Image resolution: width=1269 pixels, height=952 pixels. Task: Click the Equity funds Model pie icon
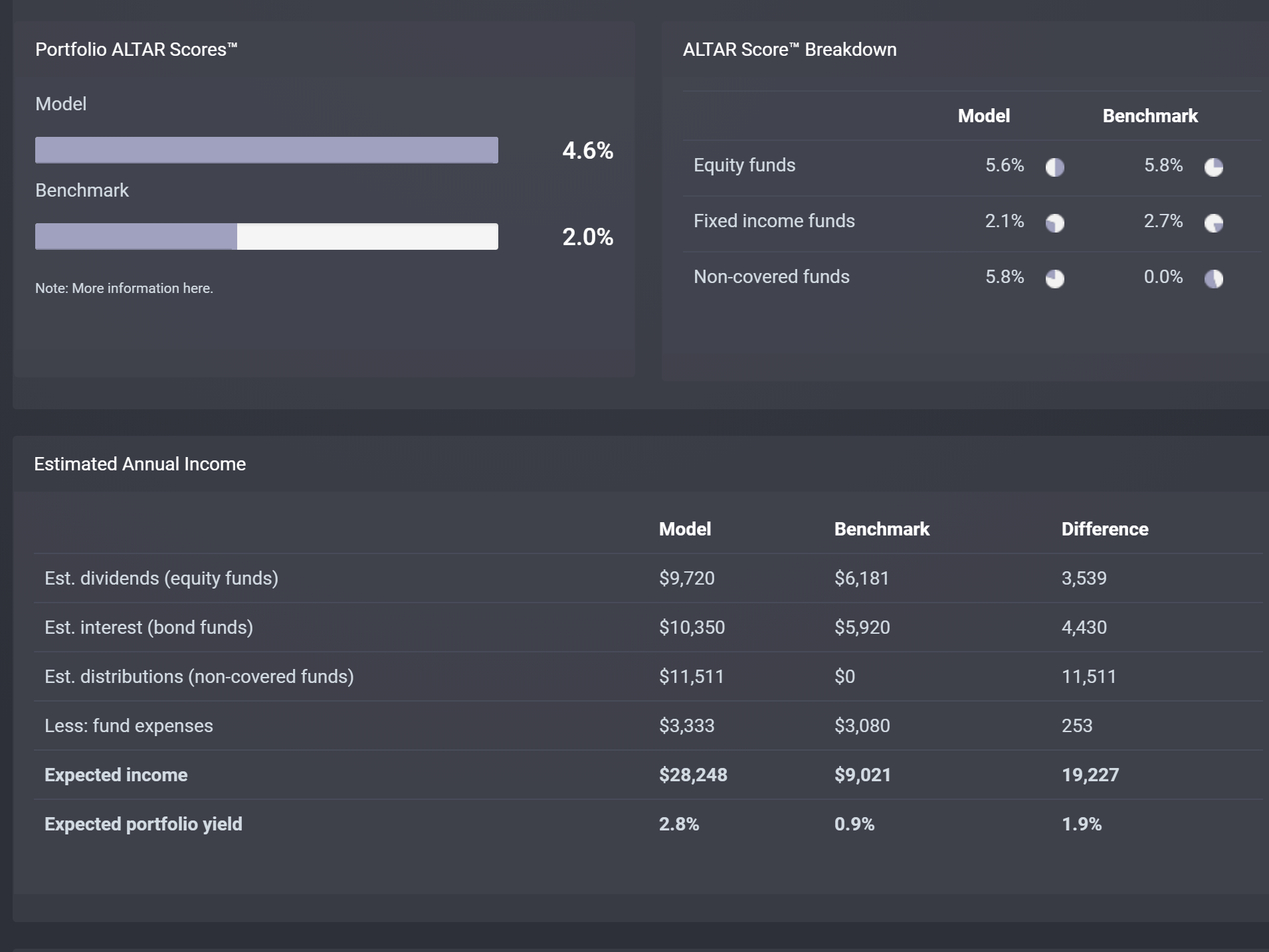click(x=1054, y=167)
